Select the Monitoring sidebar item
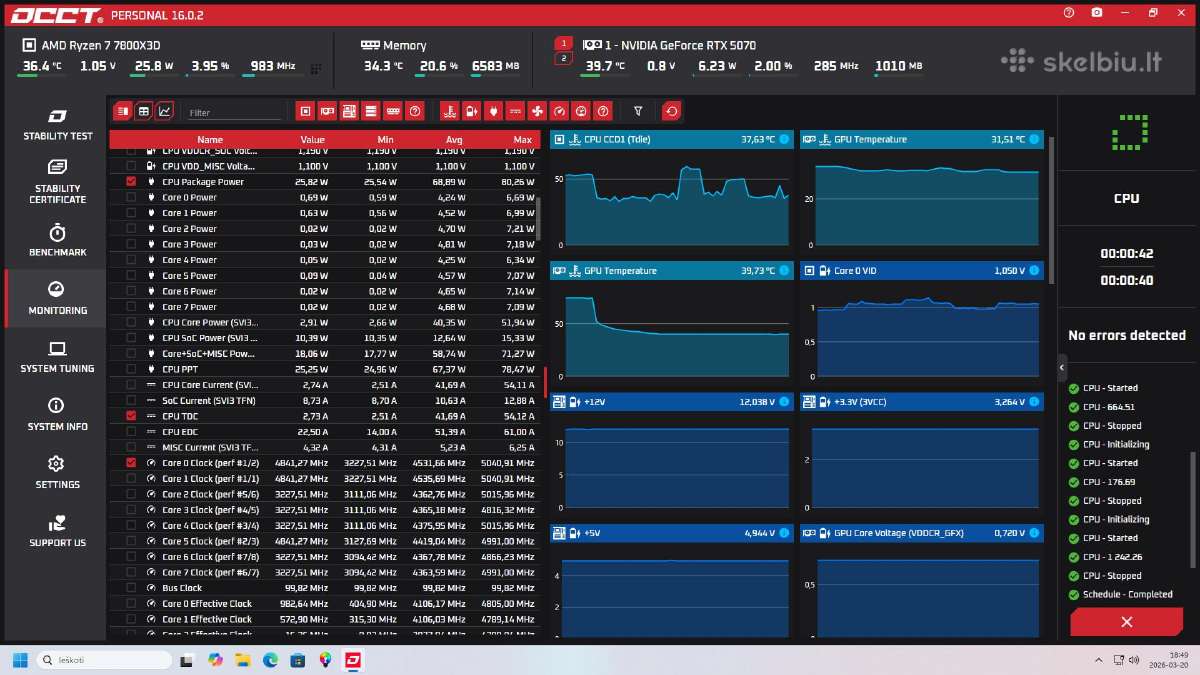 pyautogui.click(x=57, y=299)
